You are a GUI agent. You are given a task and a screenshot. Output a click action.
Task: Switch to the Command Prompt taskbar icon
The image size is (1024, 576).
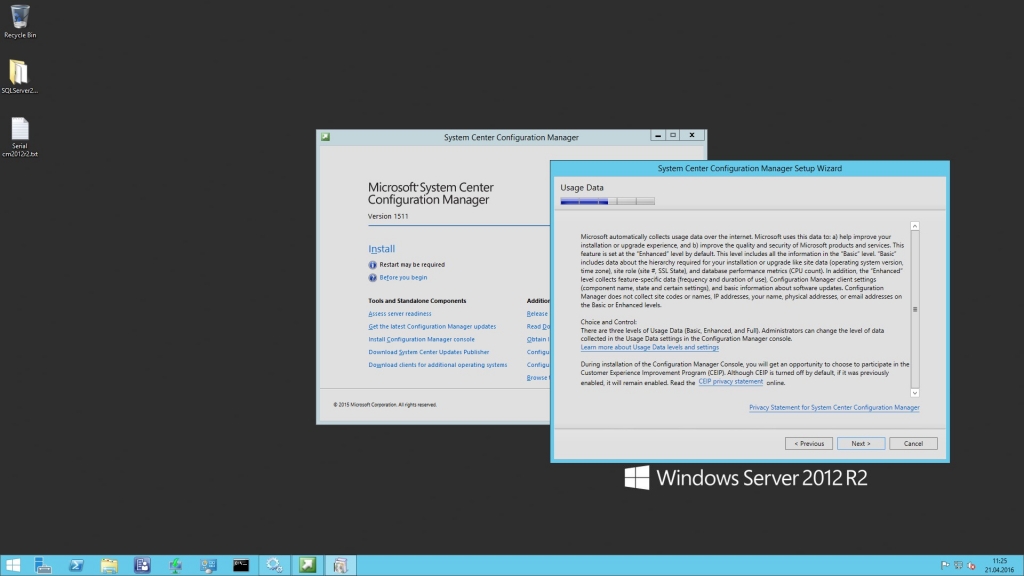tap(241, 565)
